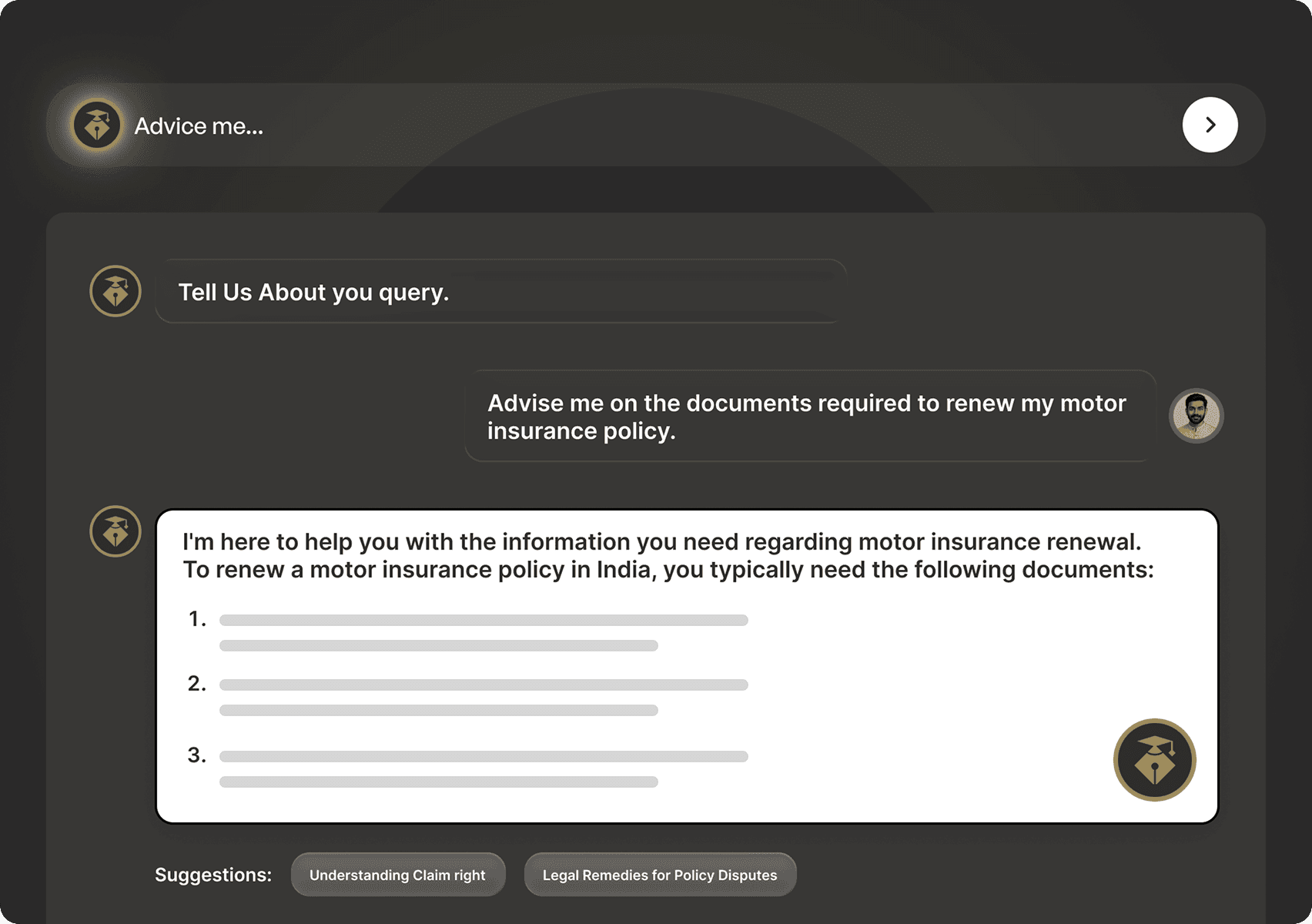This screenshot has width=1312, height=924.
Task: Choose the Understanding Claim right suggestion
Action: click(397, 875)
